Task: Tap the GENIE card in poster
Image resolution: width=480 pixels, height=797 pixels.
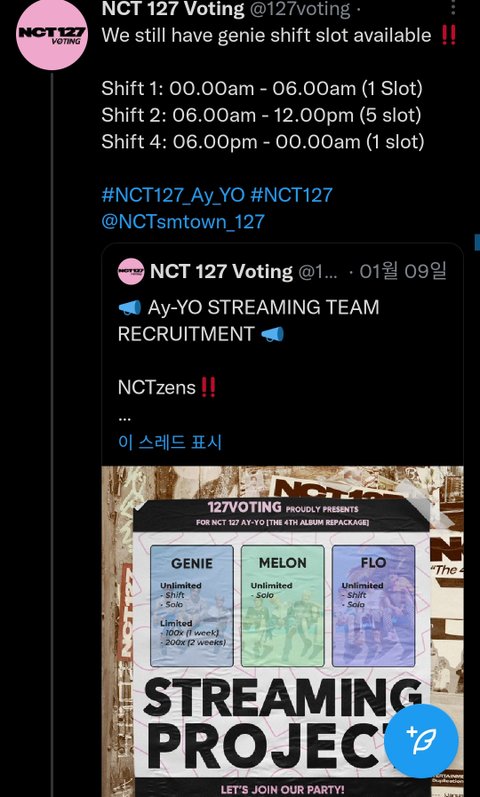Action: [192, 606]
